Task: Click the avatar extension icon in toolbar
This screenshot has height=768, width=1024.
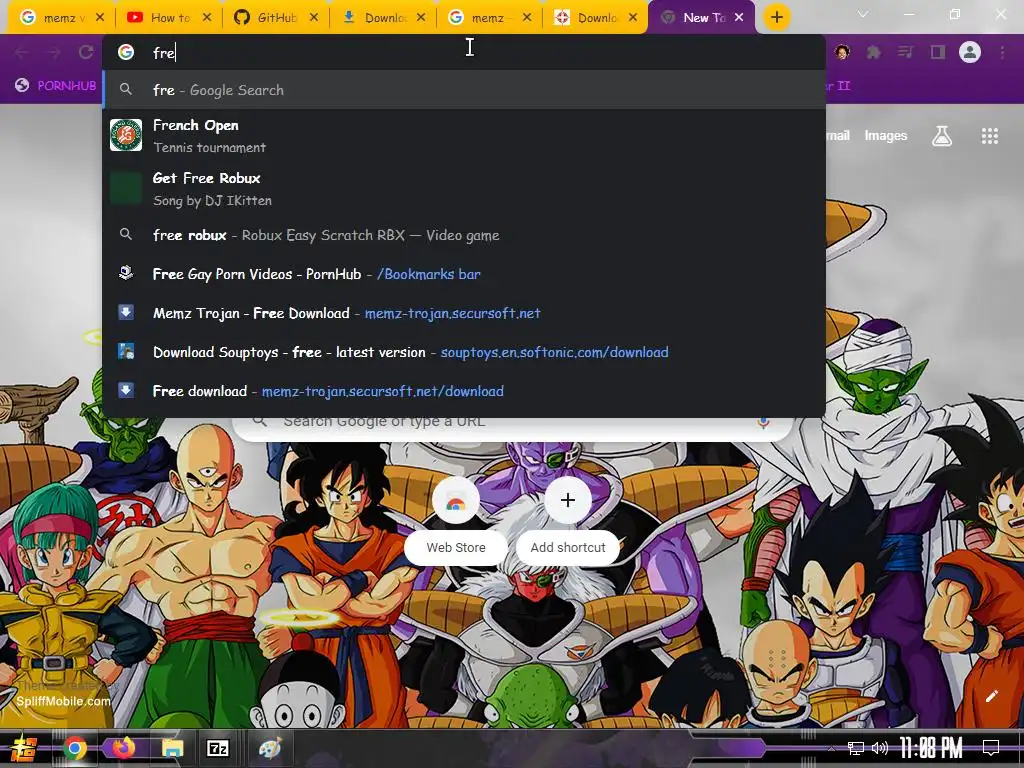Action: 842,52
